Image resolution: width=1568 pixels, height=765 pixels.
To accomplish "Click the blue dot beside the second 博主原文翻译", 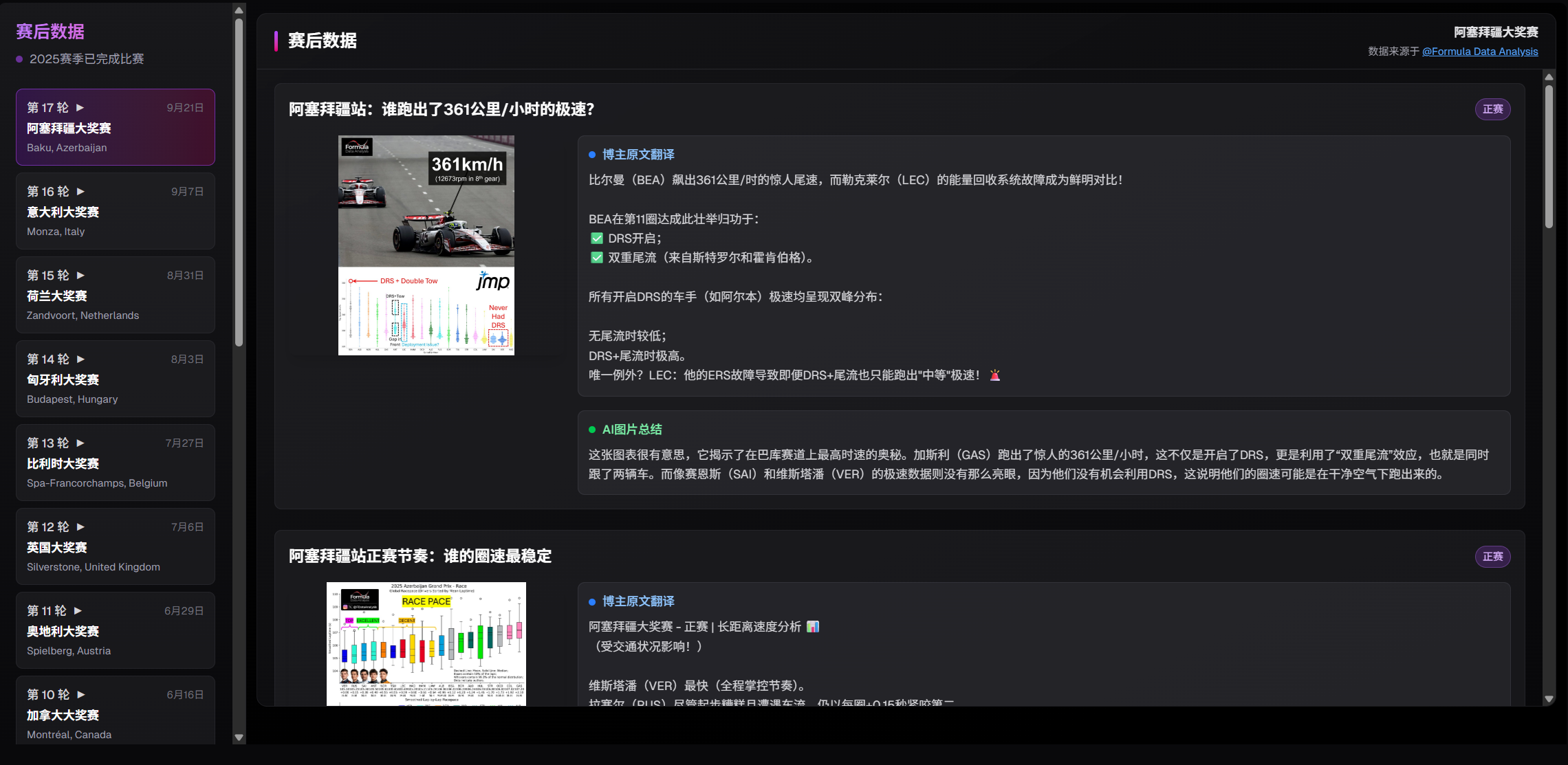I will [593, 601].
